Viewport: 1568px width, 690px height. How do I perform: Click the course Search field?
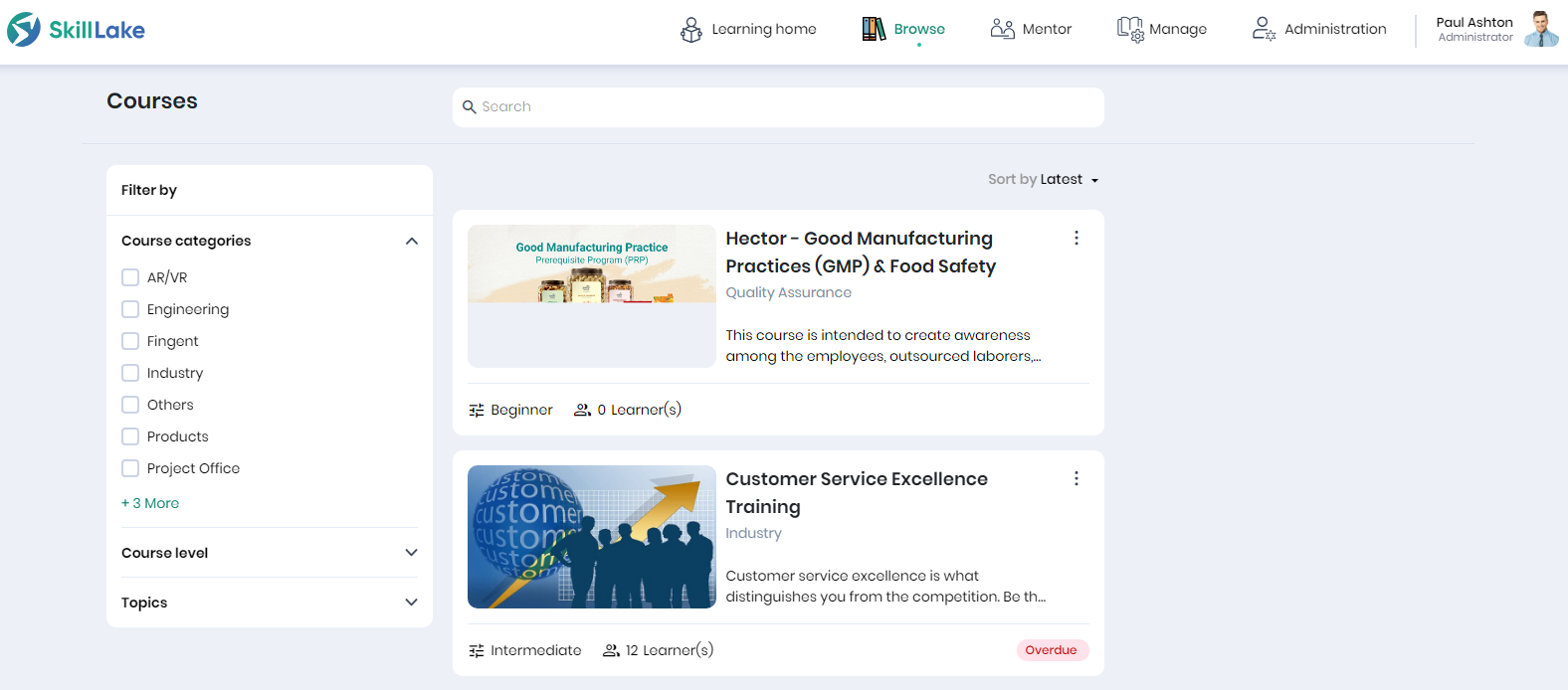[x=778, y=106]
